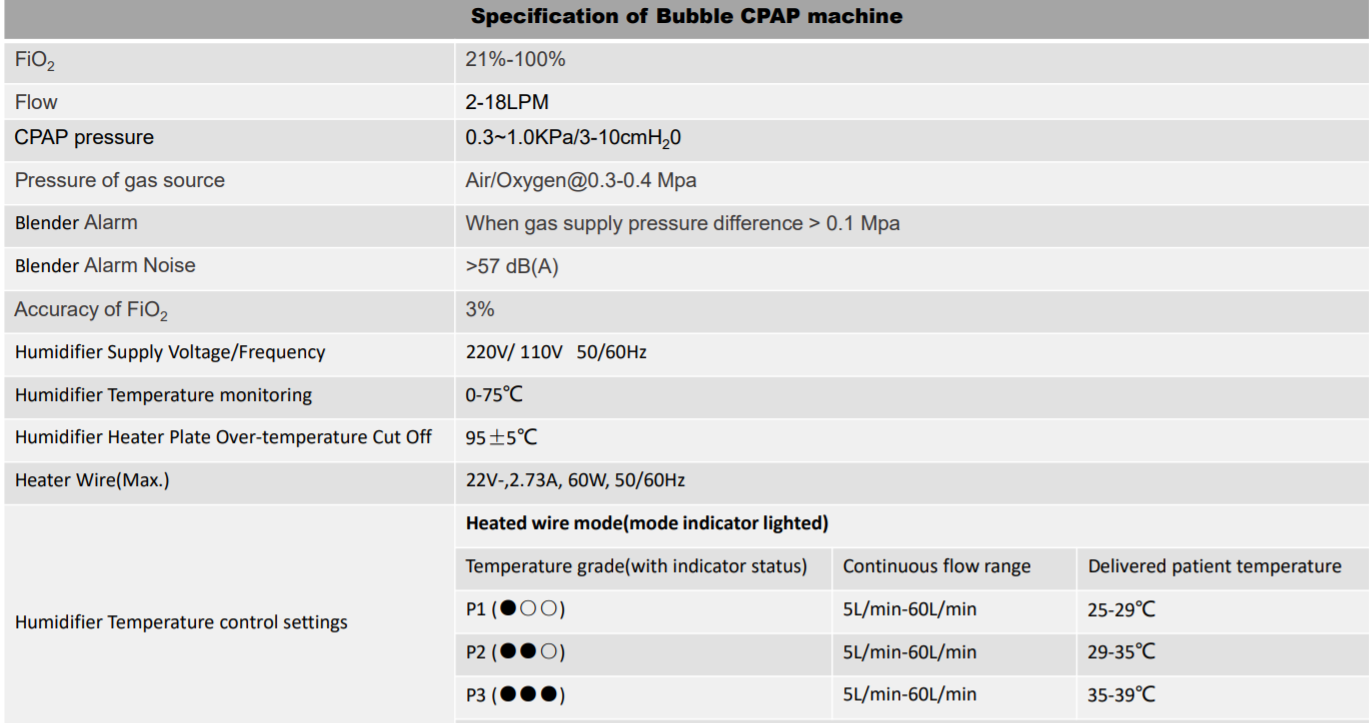Click the table title 'Specification of Bubble CPAP machine'

[x=686, y=16]
